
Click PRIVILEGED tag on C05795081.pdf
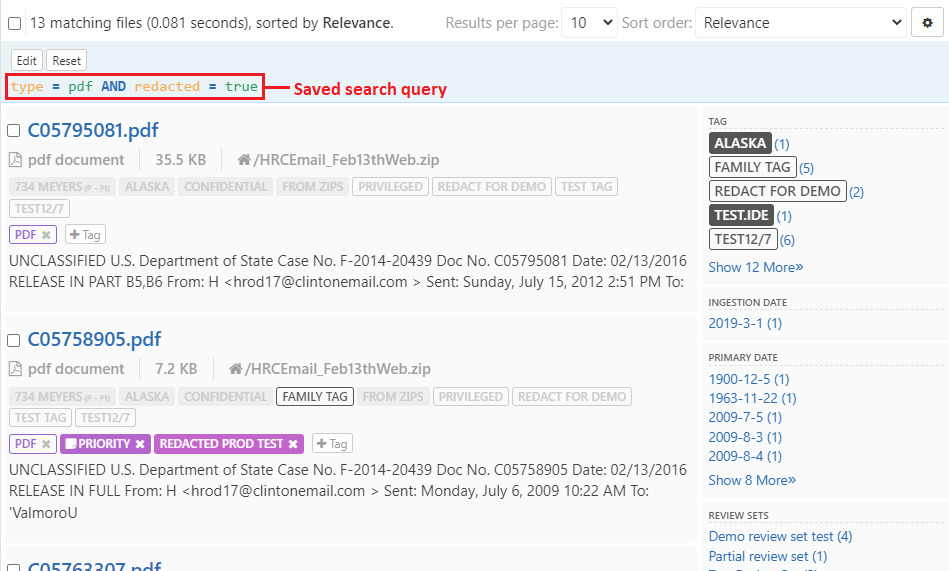390,186
